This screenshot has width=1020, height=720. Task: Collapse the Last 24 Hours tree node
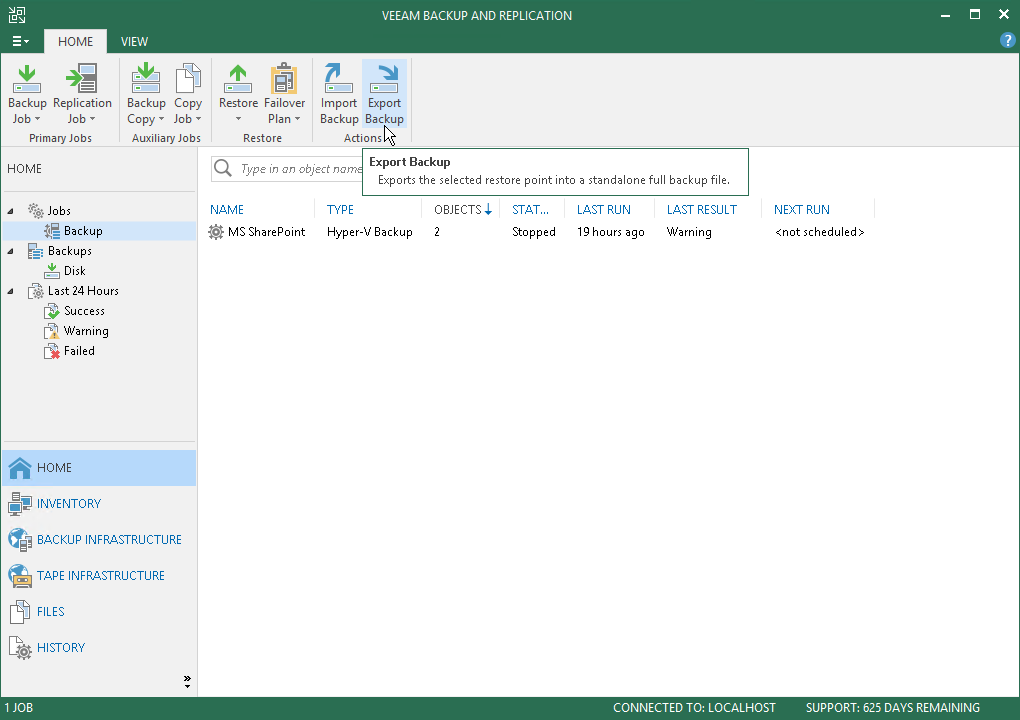coord(10,292)
